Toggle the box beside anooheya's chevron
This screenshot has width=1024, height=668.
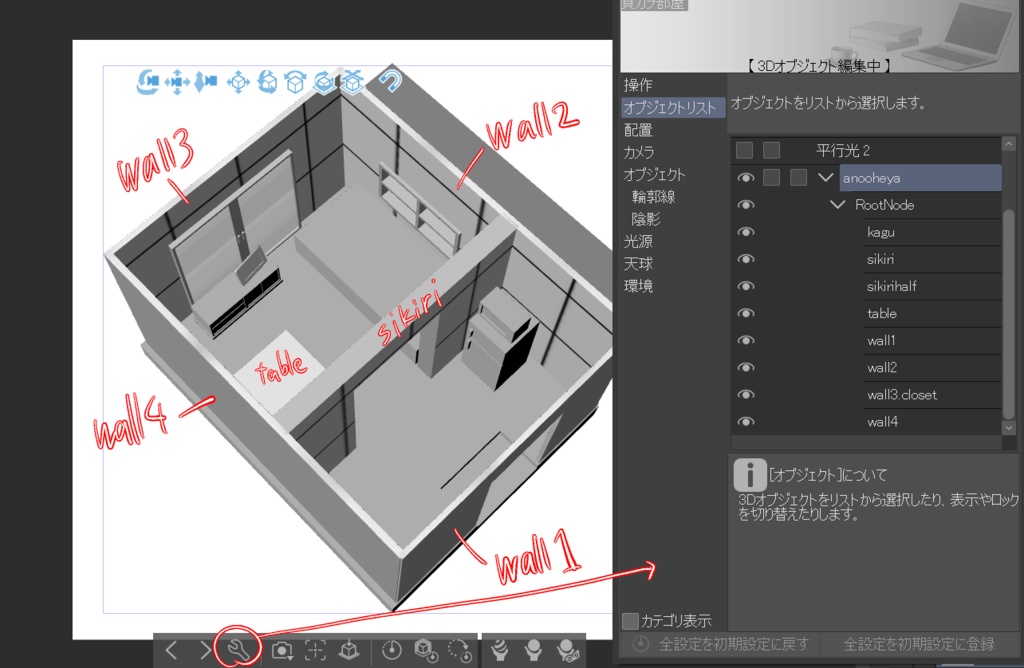(x=798, y=178)
